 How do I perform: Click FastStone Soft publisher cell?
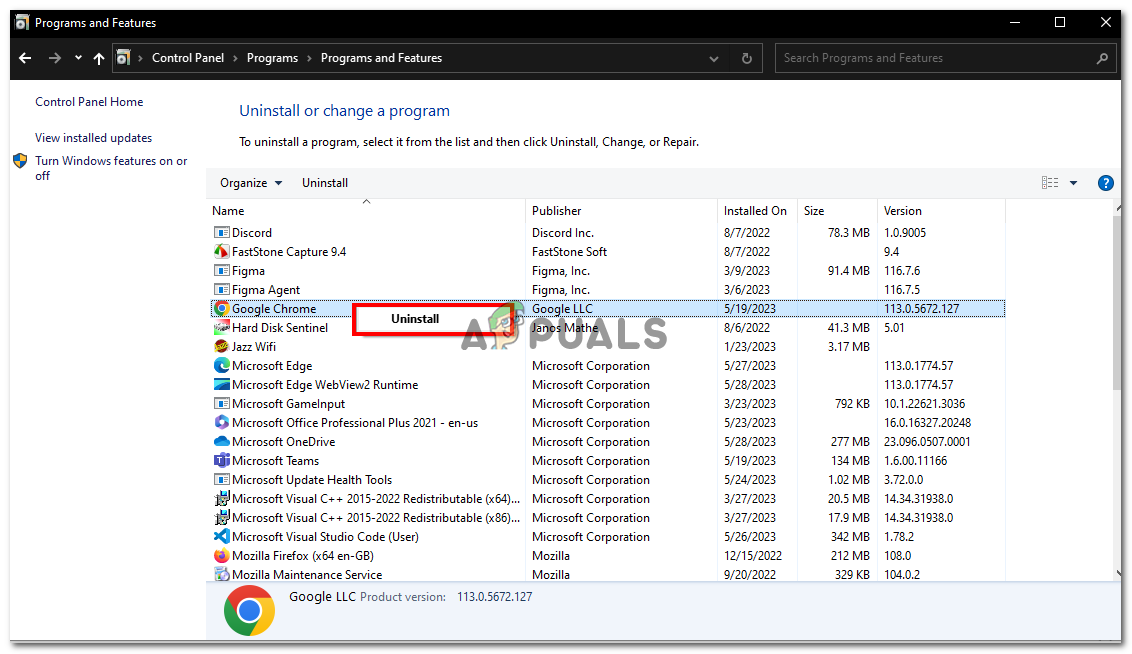tap(569, 251)
